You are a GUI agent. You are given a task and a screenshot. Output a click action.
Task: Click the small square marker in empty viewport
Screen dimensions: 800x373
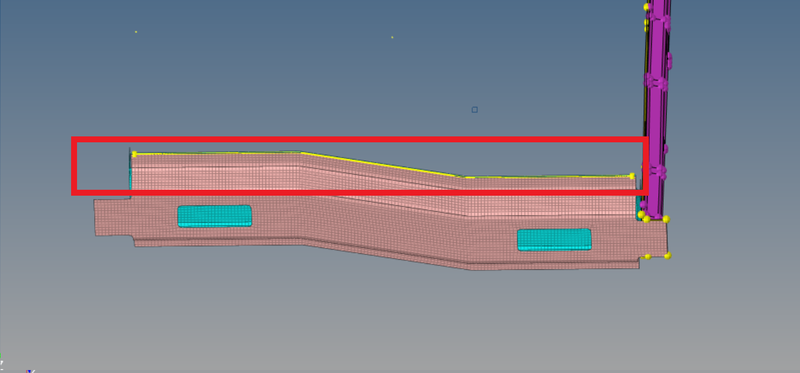[x=474, y=110]
